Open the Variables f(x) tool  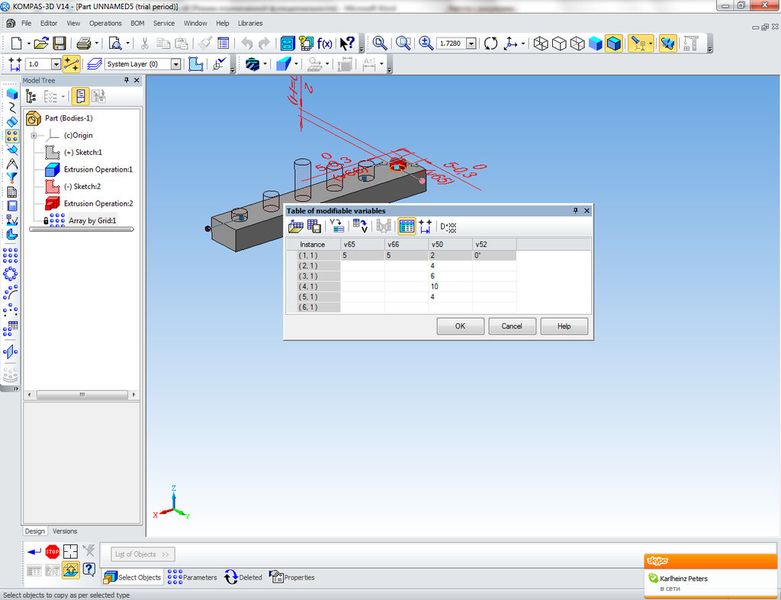325,43
